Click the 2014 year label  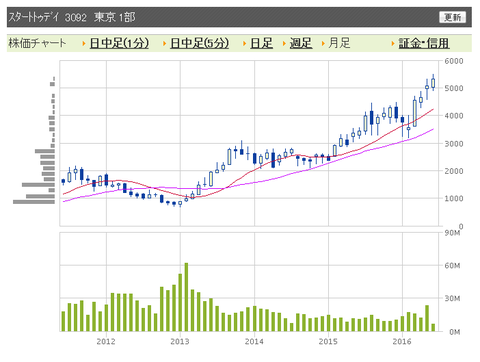pyautogui.click(x=254, y=341)
